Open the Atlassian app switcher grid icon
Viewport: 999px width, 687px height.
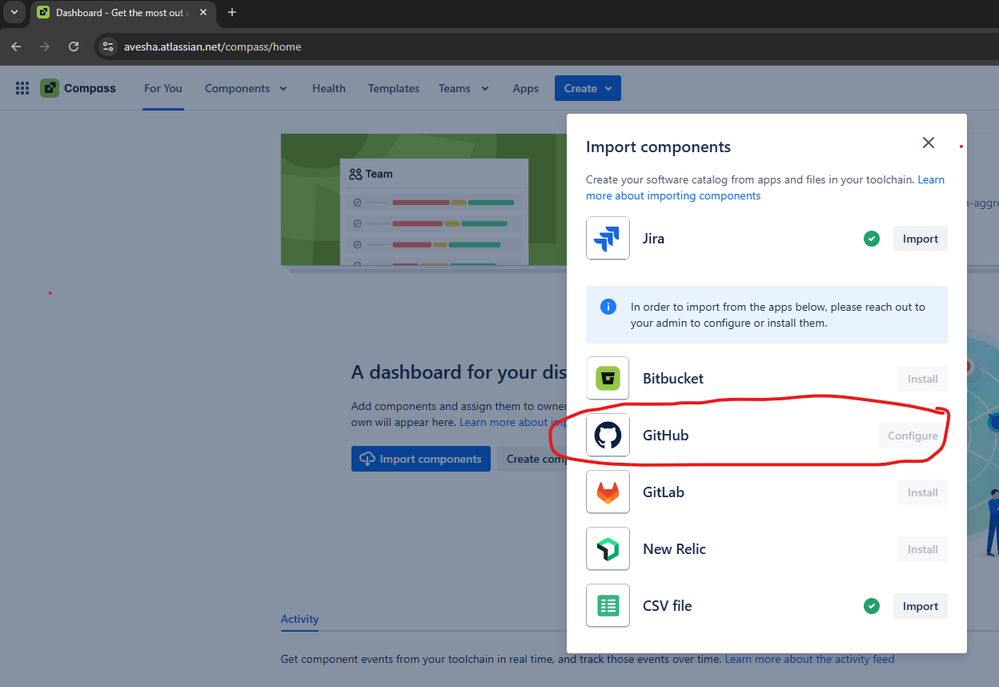[21, 88]
